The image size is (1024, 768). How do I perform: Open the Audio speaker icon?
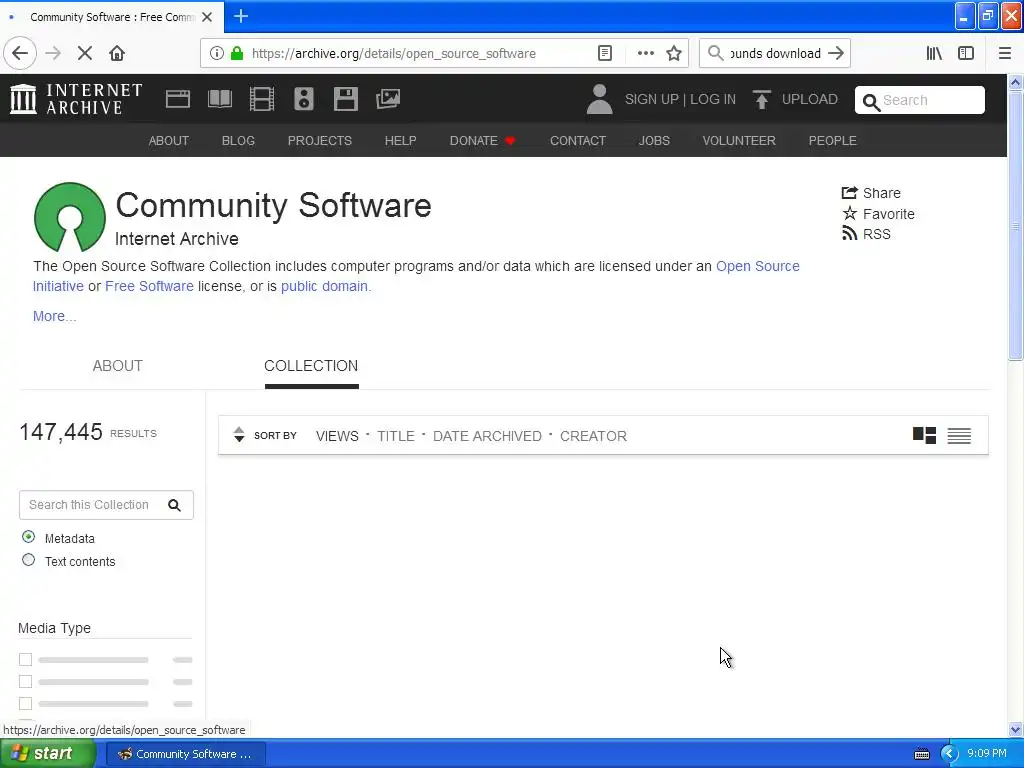[304, 99]
